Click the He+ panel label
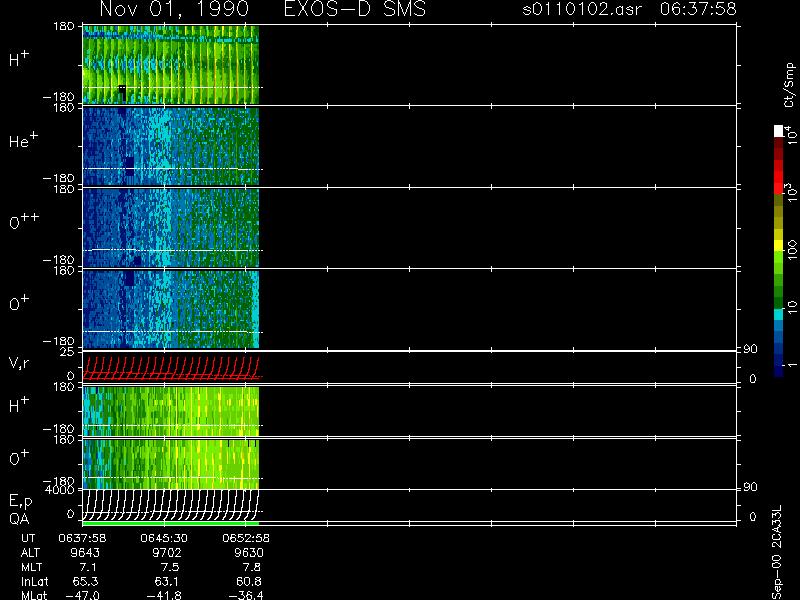The width and height of the screenshot is (800, 600). pos(23,140)
